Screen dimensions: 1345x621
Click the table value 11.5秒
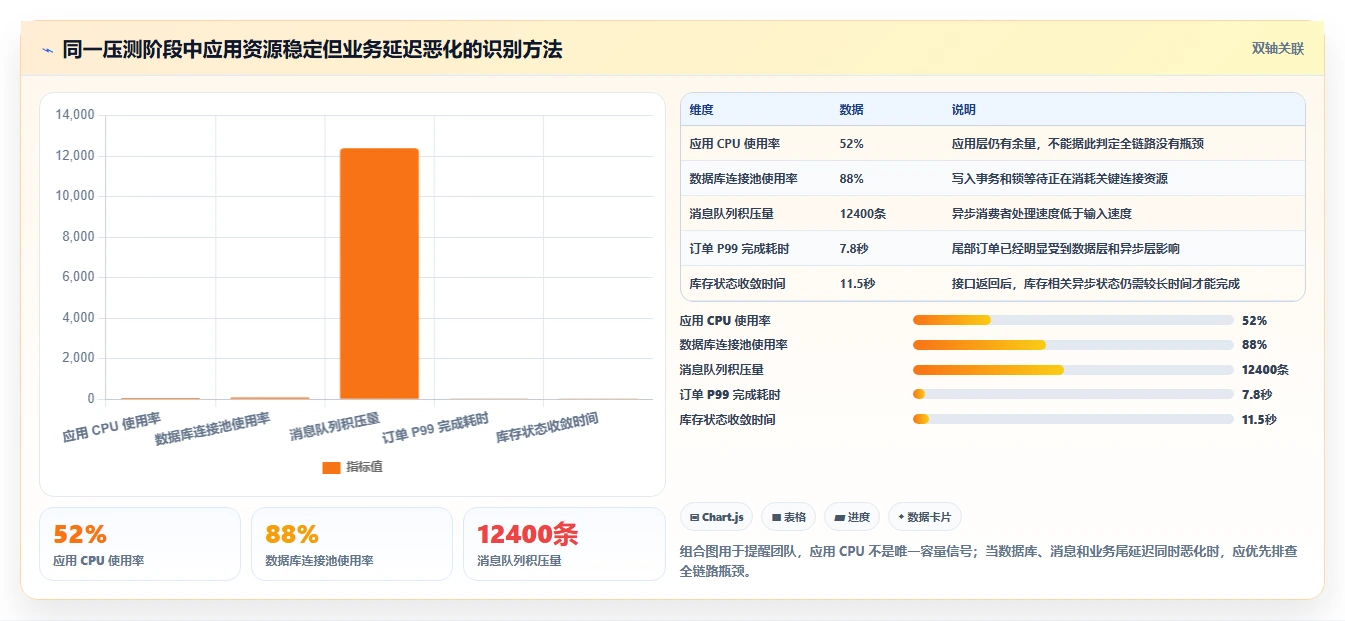858,284
